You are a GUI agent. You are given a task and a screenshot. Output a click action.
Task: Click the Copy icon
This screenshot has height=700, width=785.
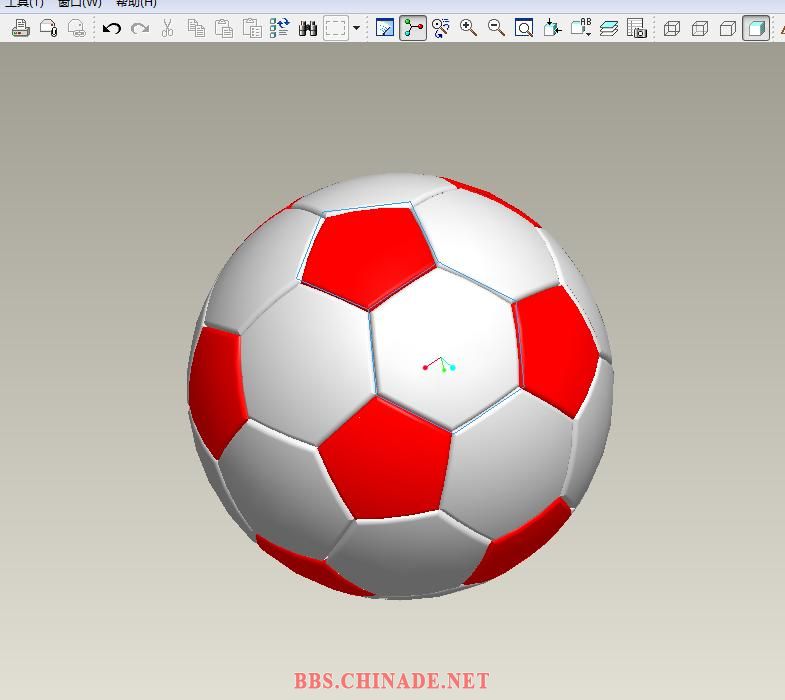point(196,28)
